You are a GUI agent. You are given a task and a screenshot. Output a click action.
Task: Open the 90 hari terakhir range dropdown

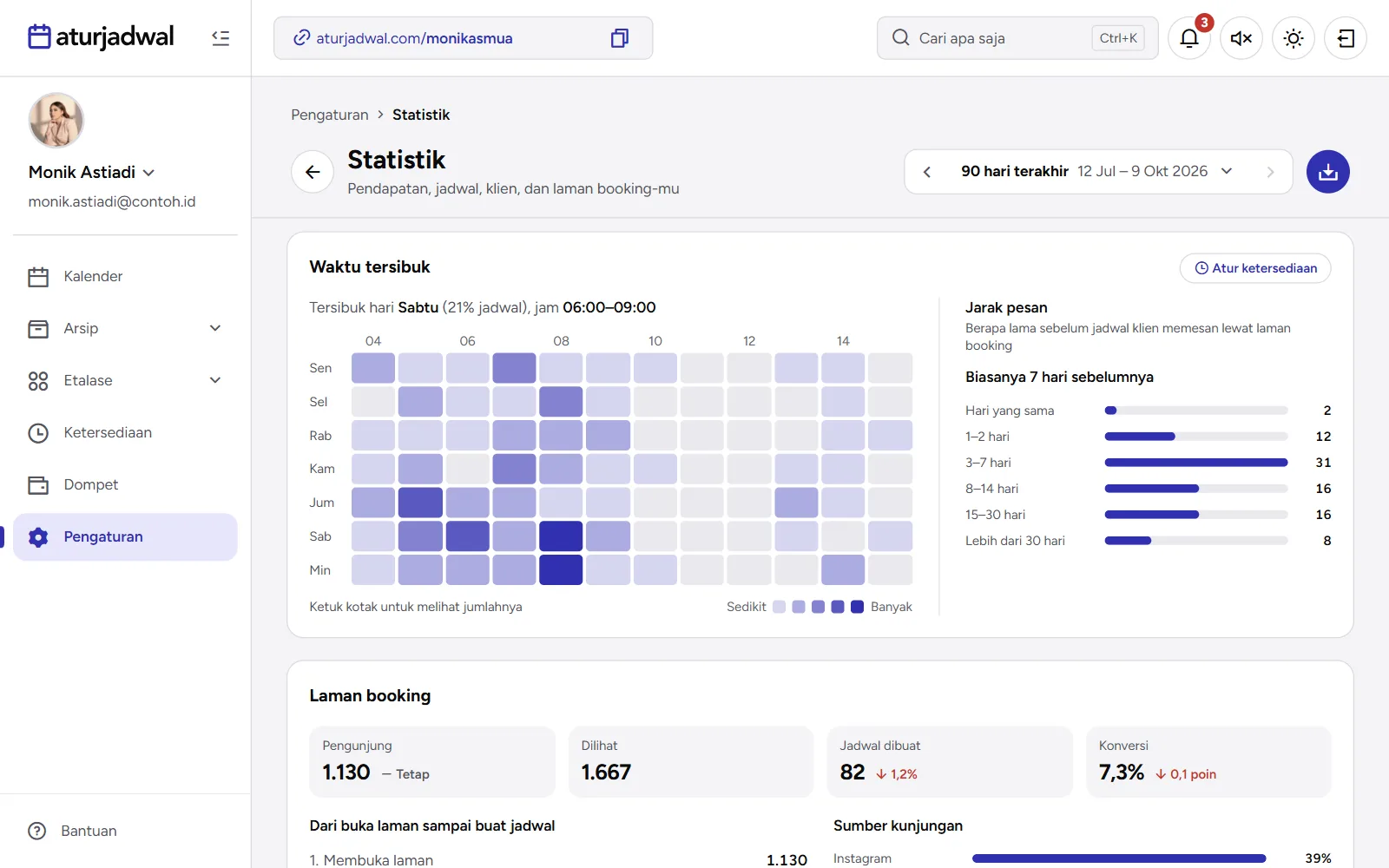point(1097,172)
